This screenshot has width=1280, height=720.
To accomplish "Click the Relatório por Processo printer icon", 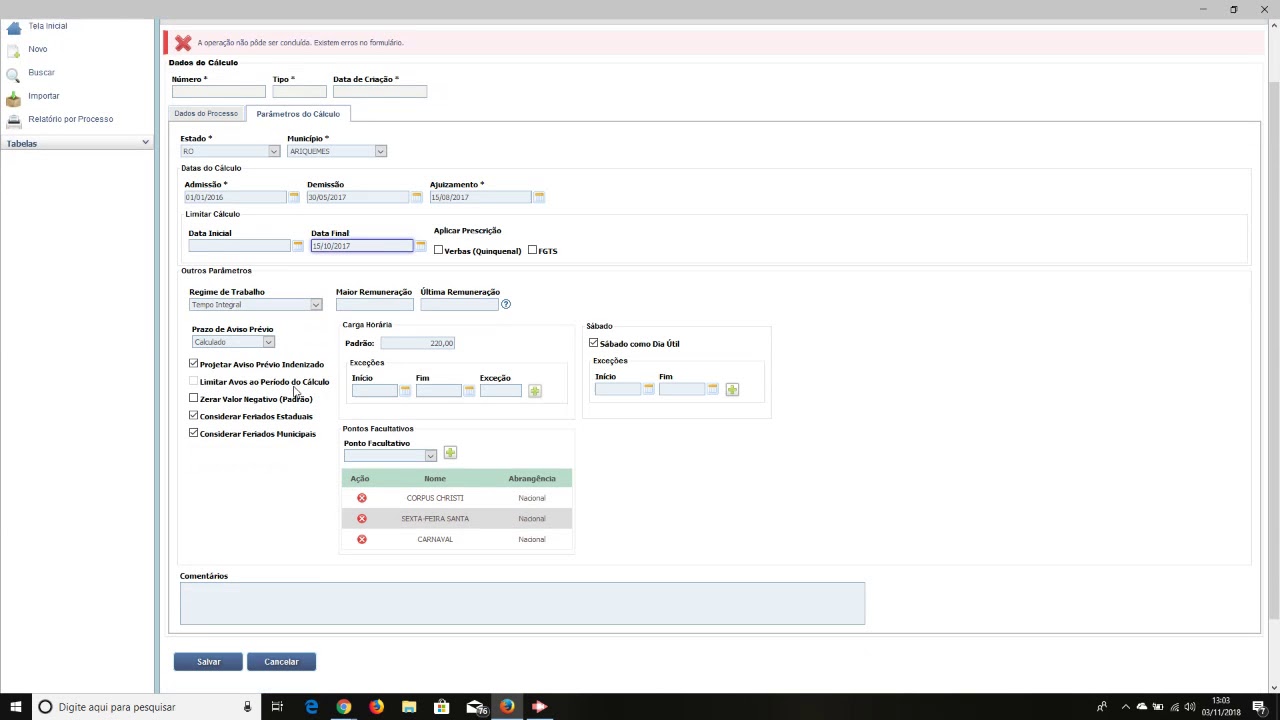I will point(13,121).
